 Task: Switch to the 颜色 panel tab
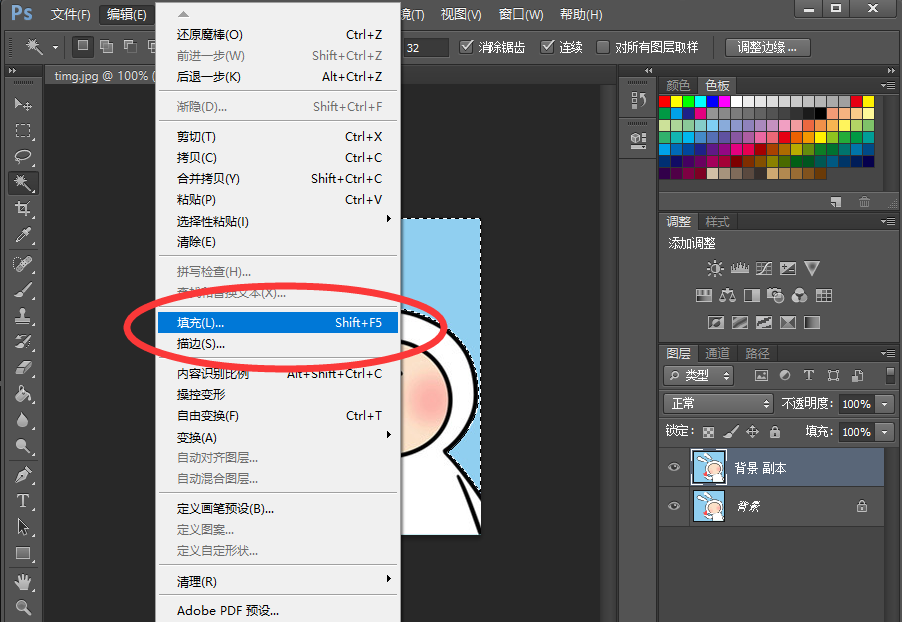point(678,86)
